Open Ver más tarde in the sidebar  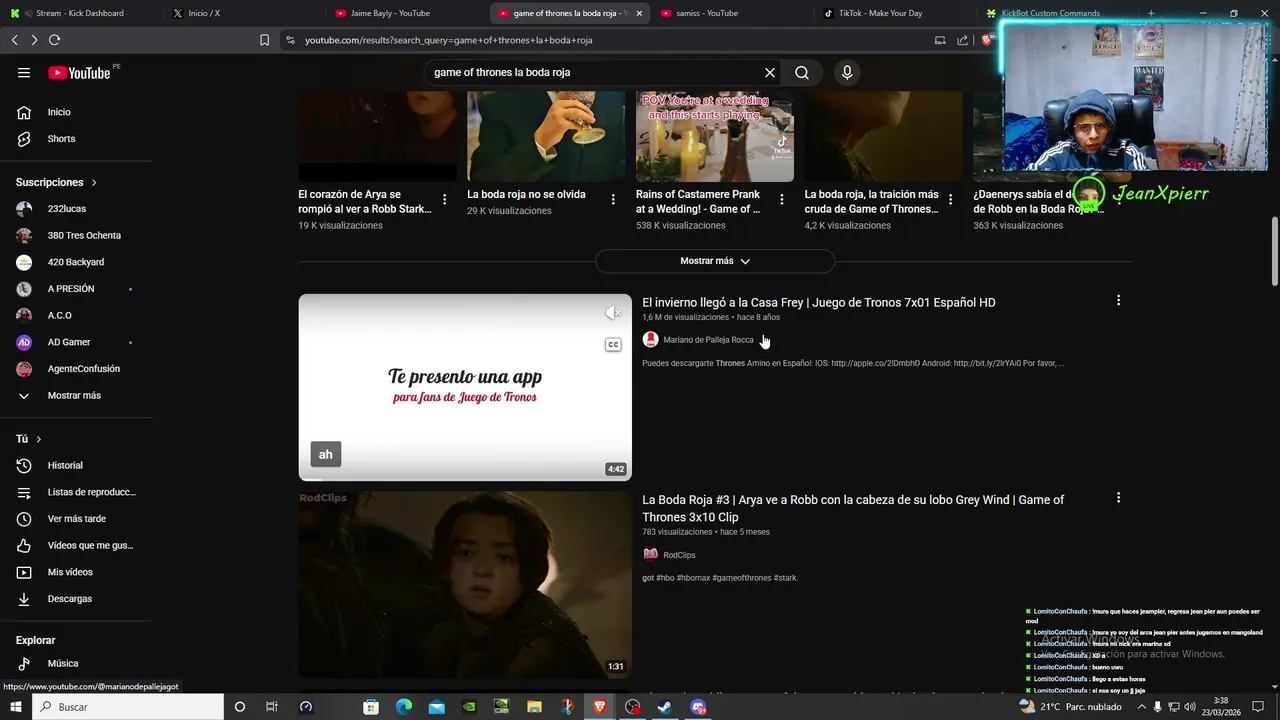tap(78, 519)
